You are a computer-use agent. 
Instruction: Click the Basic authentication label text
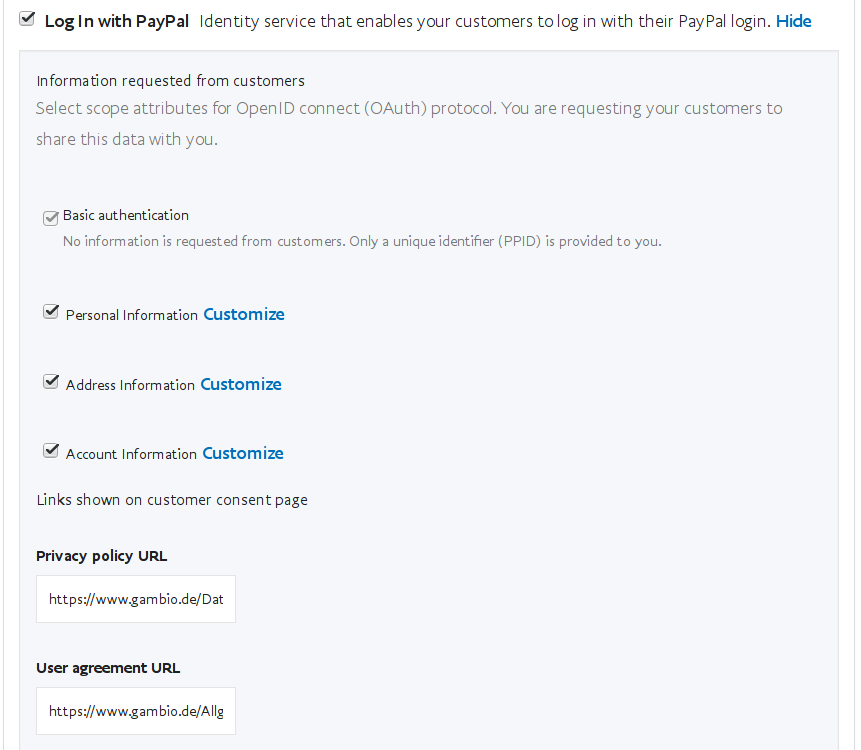(x=126, y=215)
